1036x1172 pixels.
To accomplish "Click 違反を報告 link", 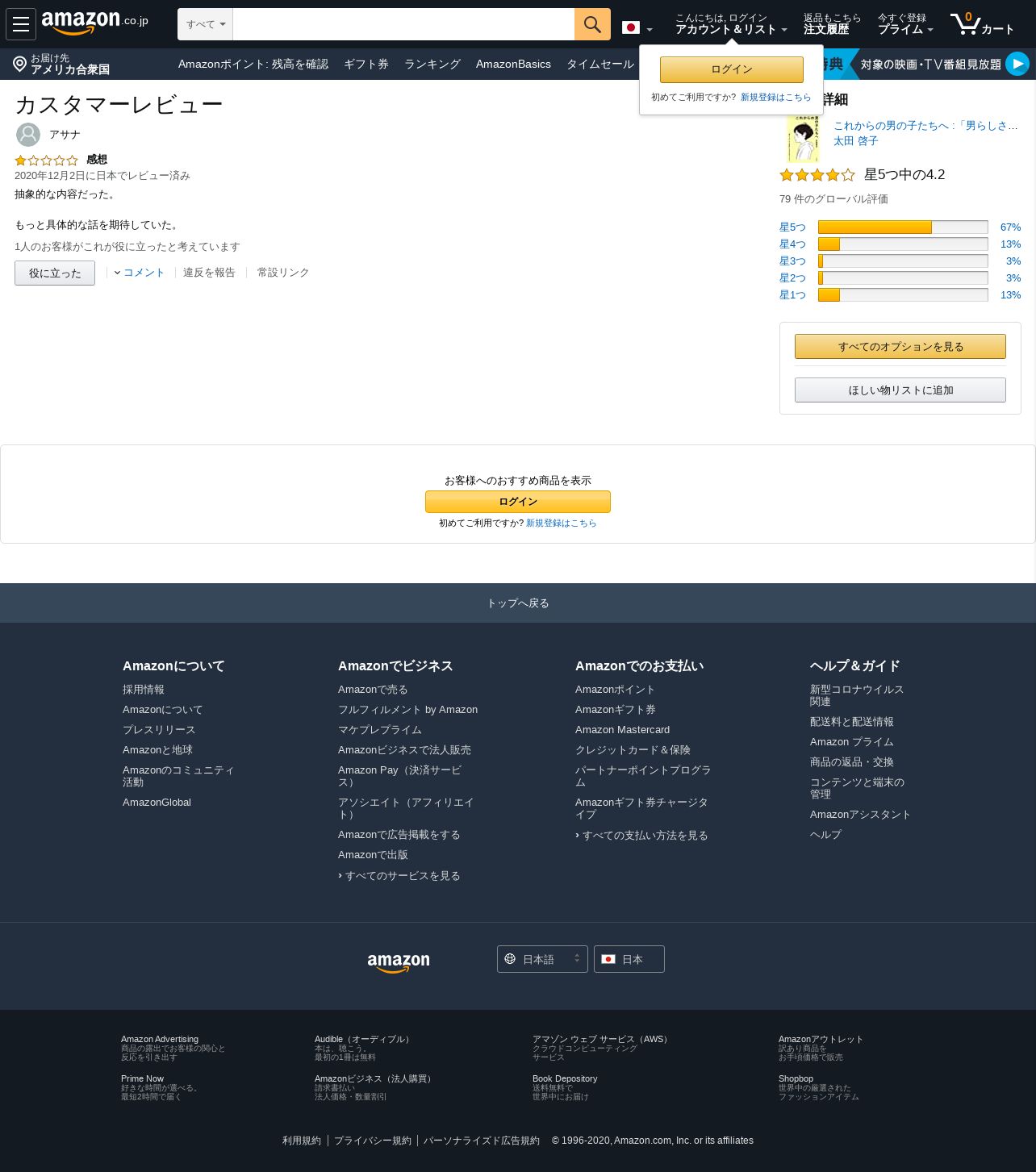I will pyautogui.click(x=209, y=273).
